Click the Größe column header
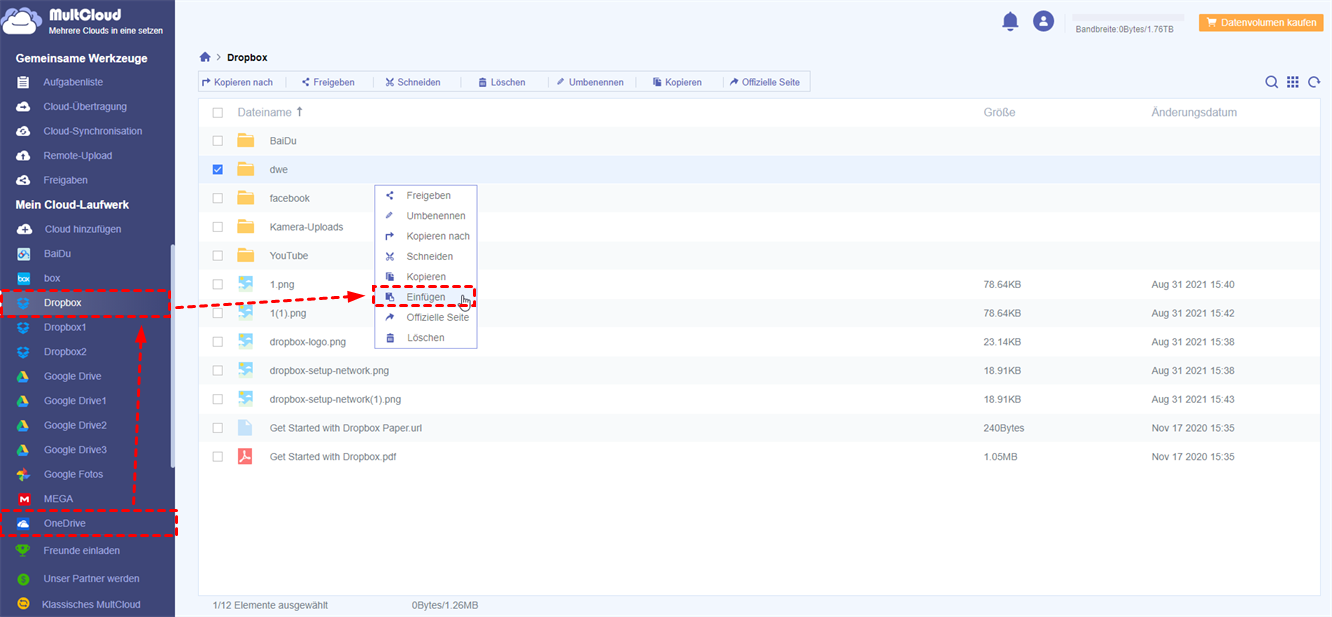This screenshot has width=1332, height=617. (999, 112)
